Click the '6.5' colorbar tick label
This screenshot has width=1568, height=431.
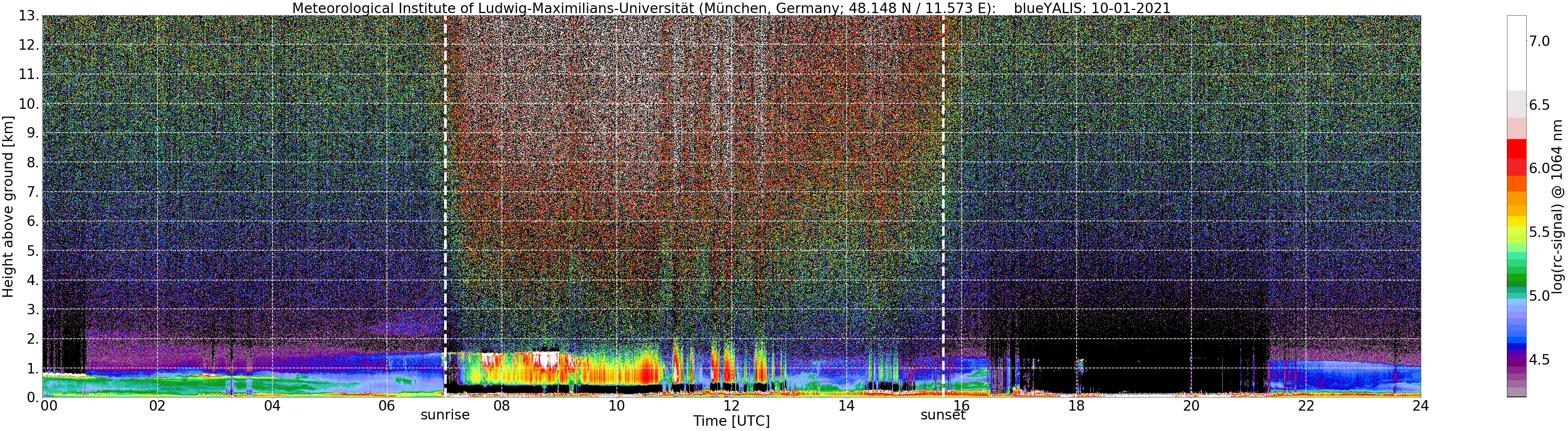[1540, 105]
